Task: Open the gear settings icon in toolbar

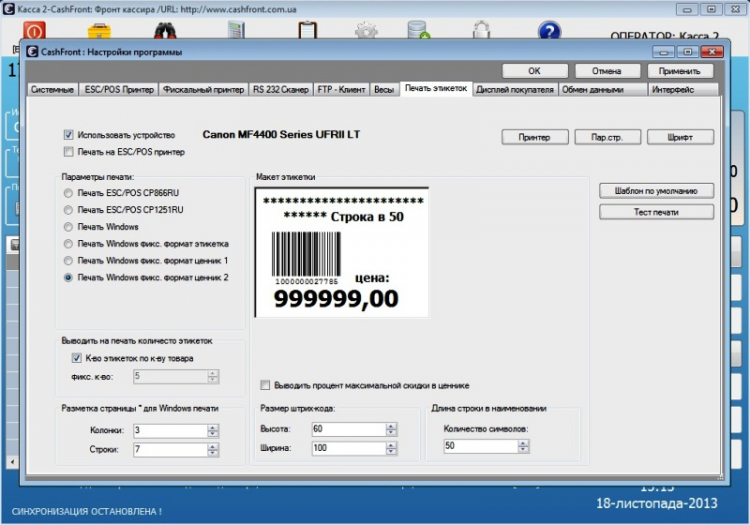Action: [366, 30]
